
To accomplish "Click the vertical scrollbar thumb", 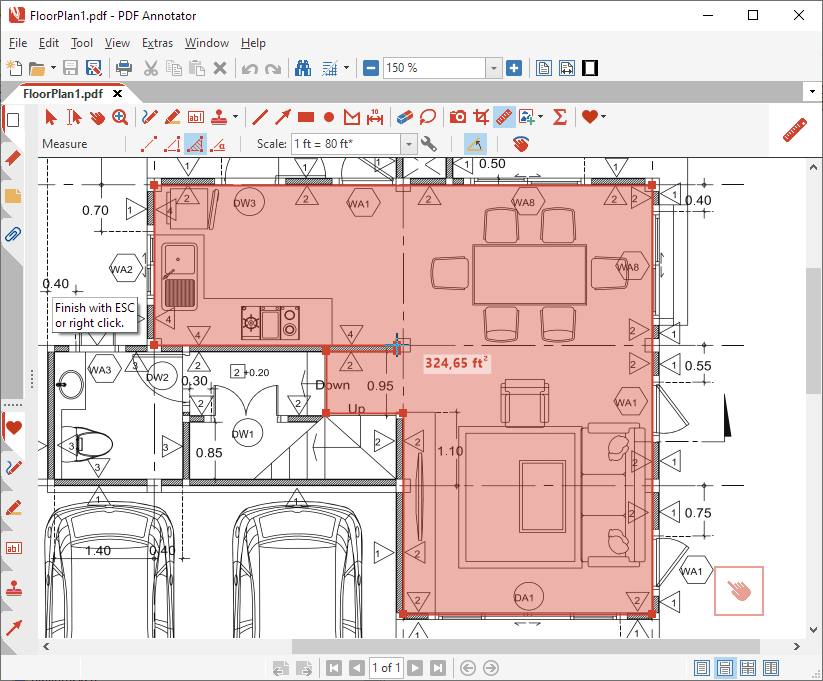I will (x=813, y=331).
